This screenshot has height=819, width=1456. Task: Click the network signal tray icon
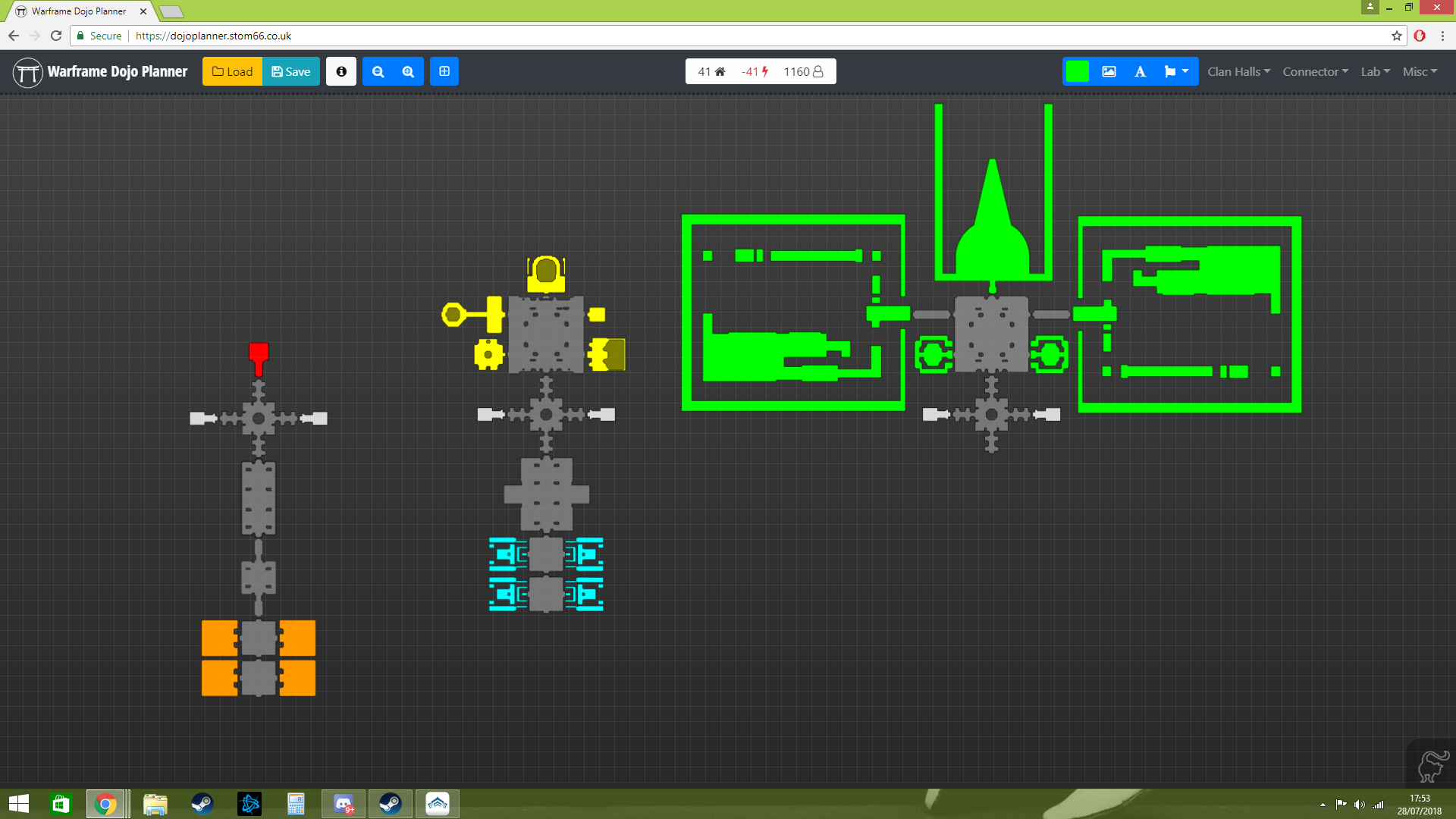click(x=1378, y=805)
